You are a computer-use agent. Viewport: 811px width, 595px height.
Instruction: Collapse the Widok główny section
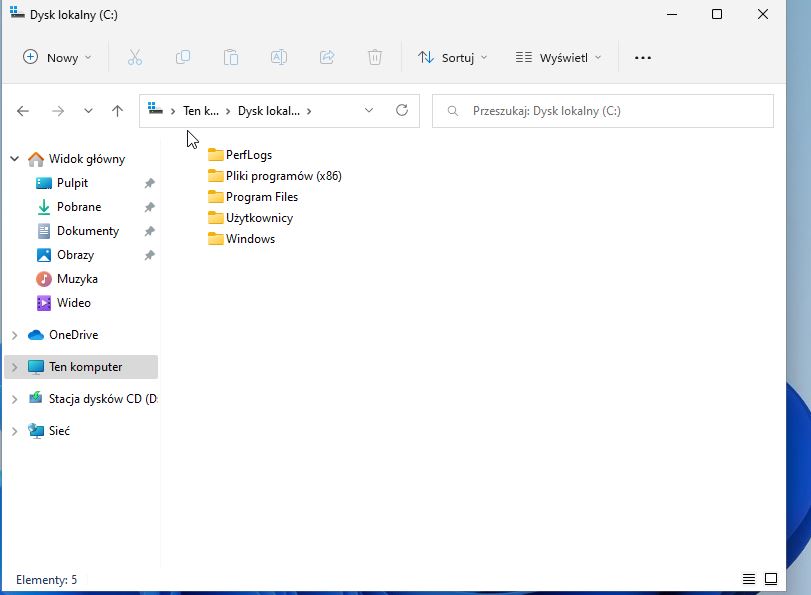(x=14, y=159)
